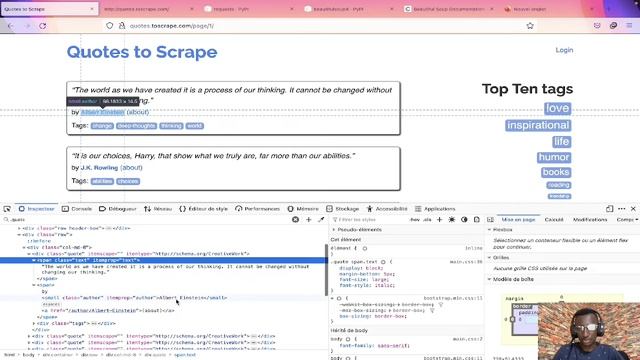The image size is (640, 360).
Task: Toggle the :hov pseudo-class panel
Action: point(415,220)
